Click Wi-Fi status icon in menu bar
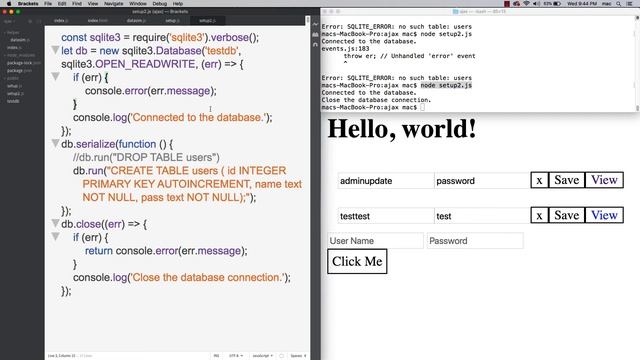640x360 pixels. point(526,3)
